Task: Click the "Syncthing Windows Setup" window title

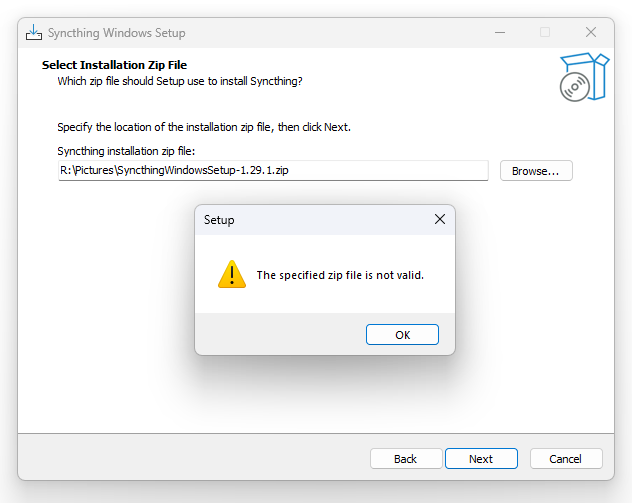Action: point(117,33)
